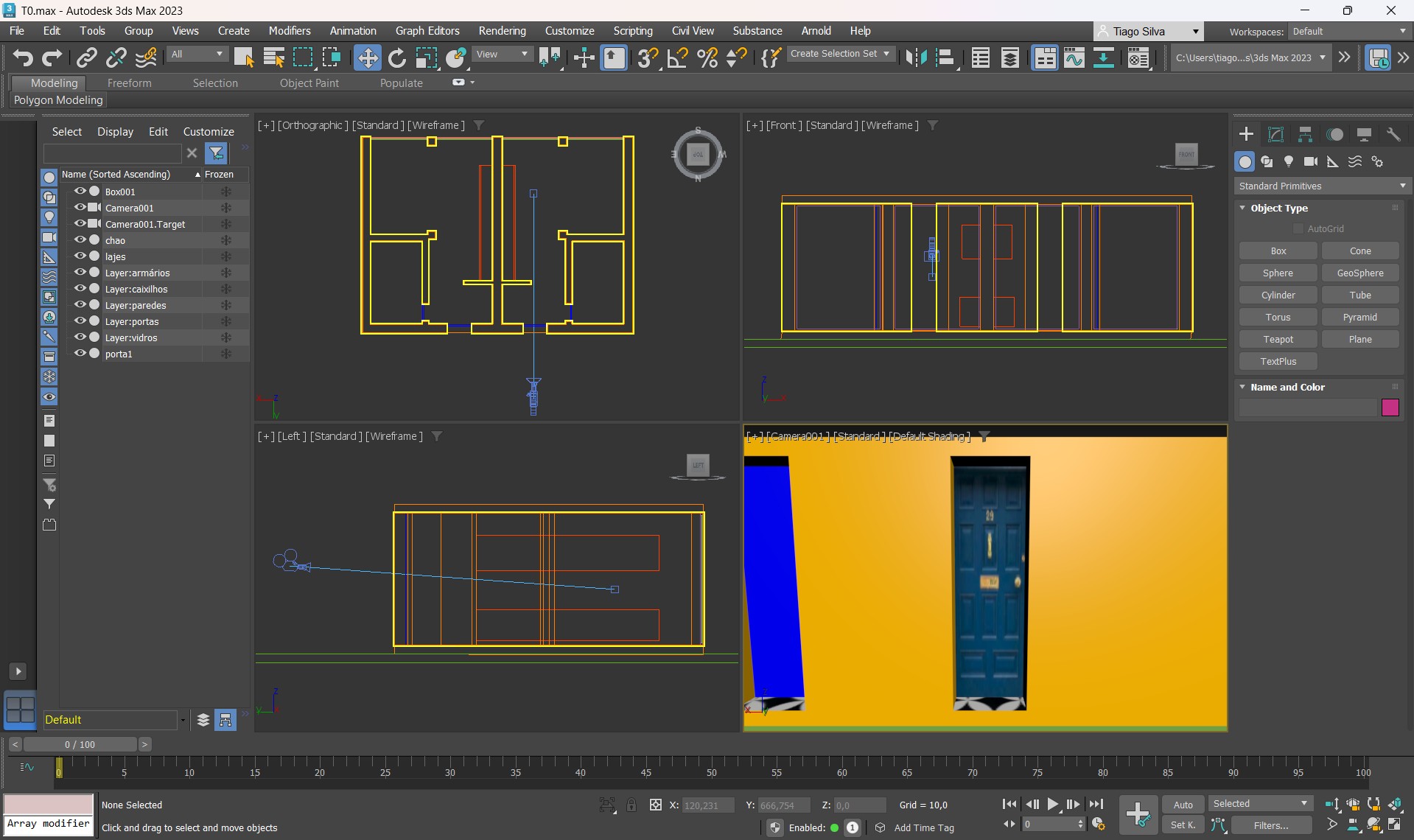This screenshot has width=1414, height=840.
Task: Click the Select and Link icon
Action: click(x=87, y=57)
